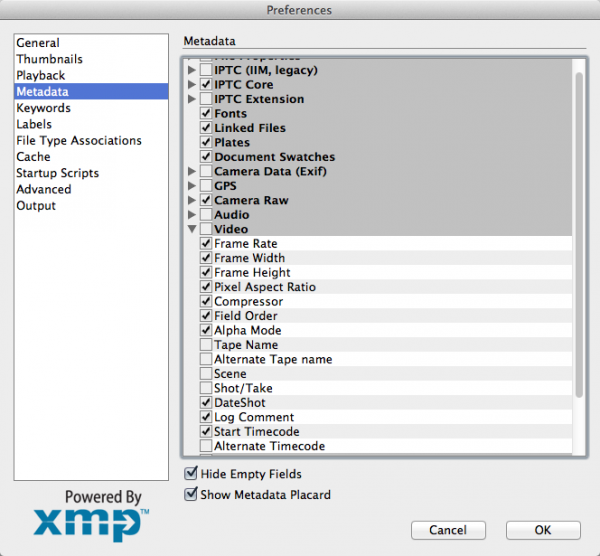Switch to the Cache preferences
This screenshot has height=556, width=600.
(33, 157)
